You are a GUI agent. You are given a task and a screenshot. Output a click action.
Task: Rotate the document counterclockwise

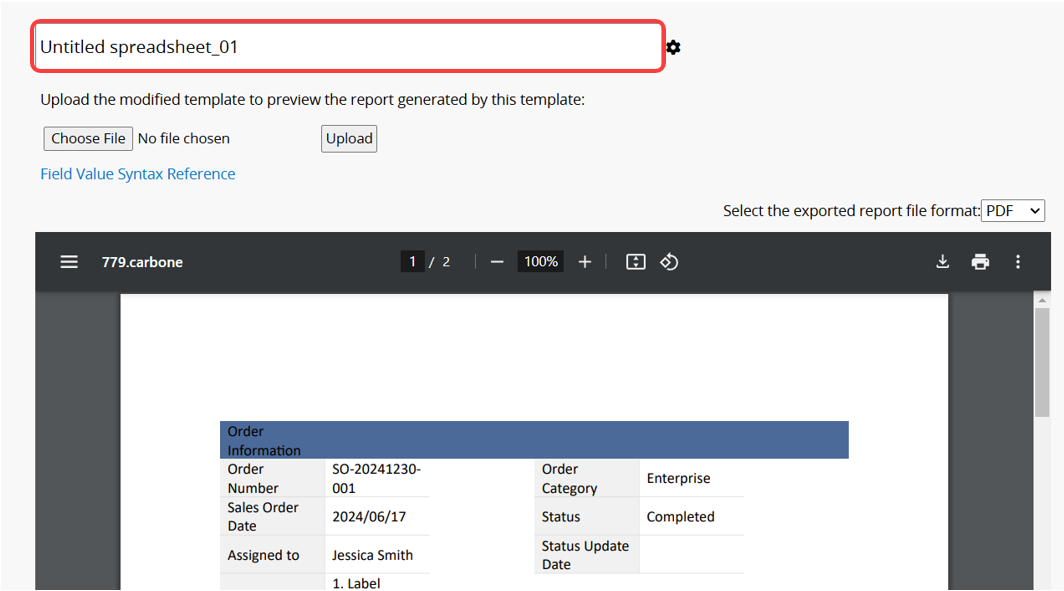669,262
